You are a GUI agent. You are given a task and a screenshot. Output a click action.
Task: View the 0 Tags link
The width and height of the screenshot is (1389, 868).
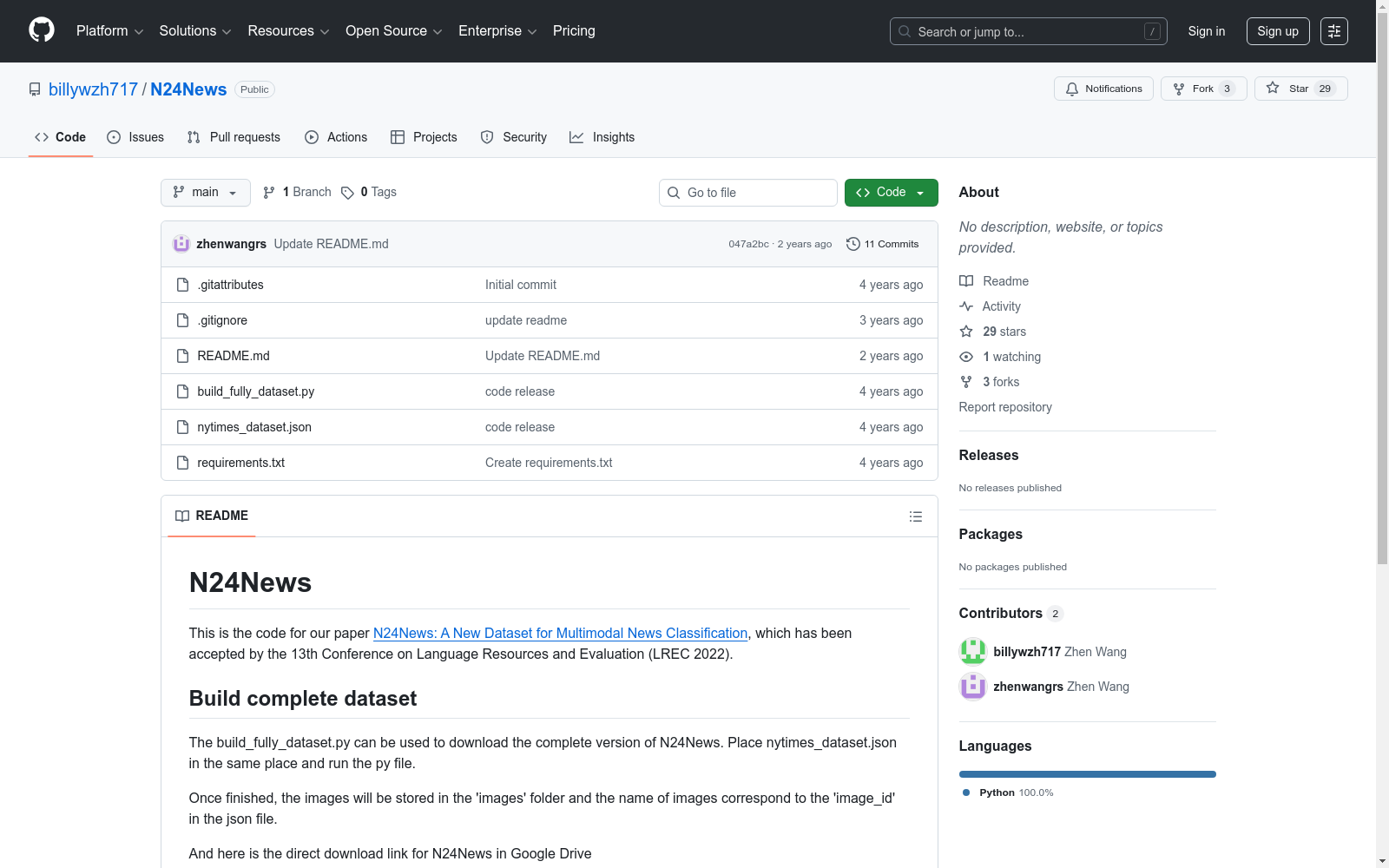click(369, 193)
